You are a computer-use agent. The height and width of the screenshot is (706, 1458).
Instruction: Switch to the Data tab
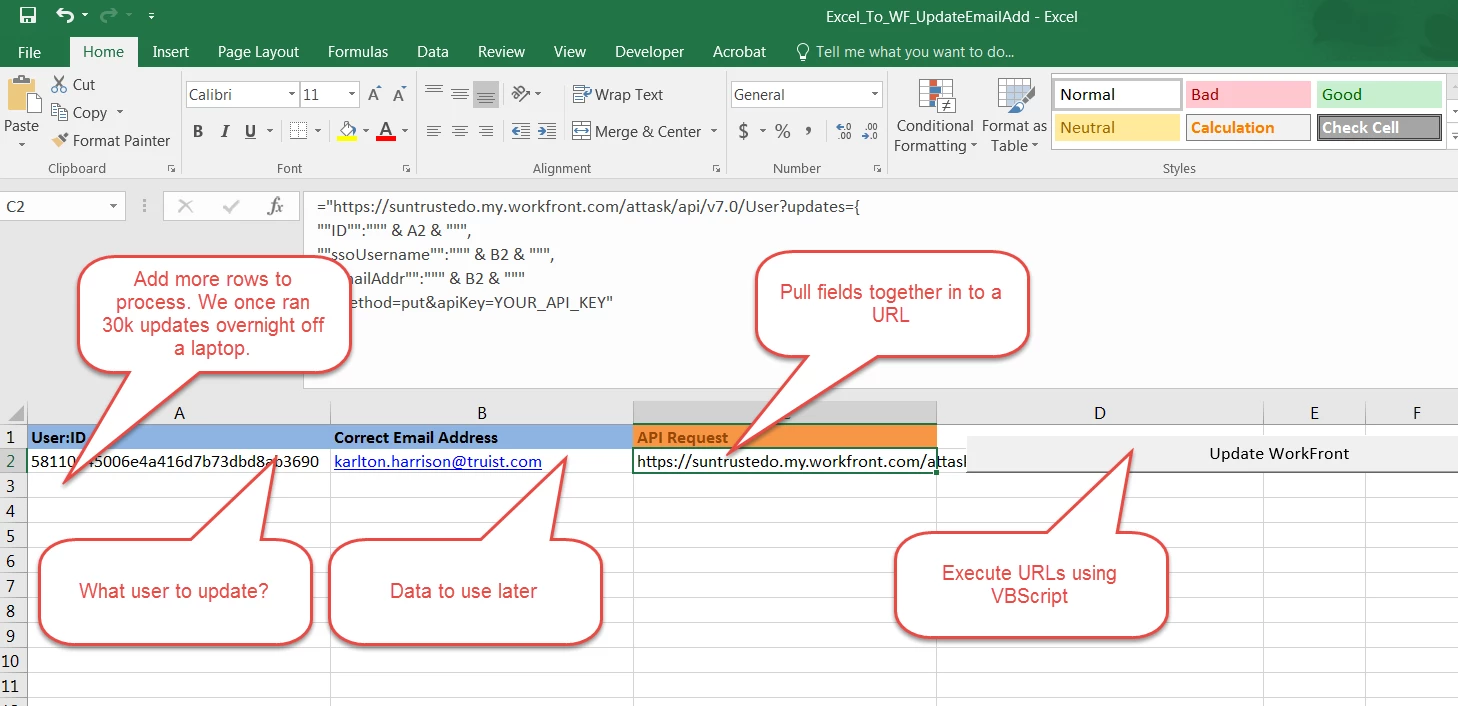pos(433,52)
